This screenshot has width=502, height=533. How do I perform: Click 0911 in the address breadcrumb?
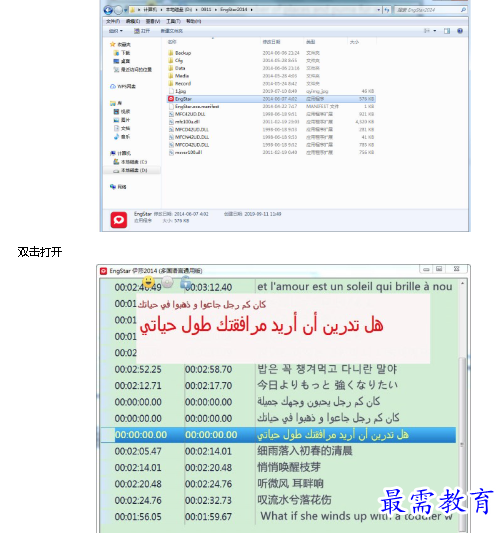coord(206,10)
